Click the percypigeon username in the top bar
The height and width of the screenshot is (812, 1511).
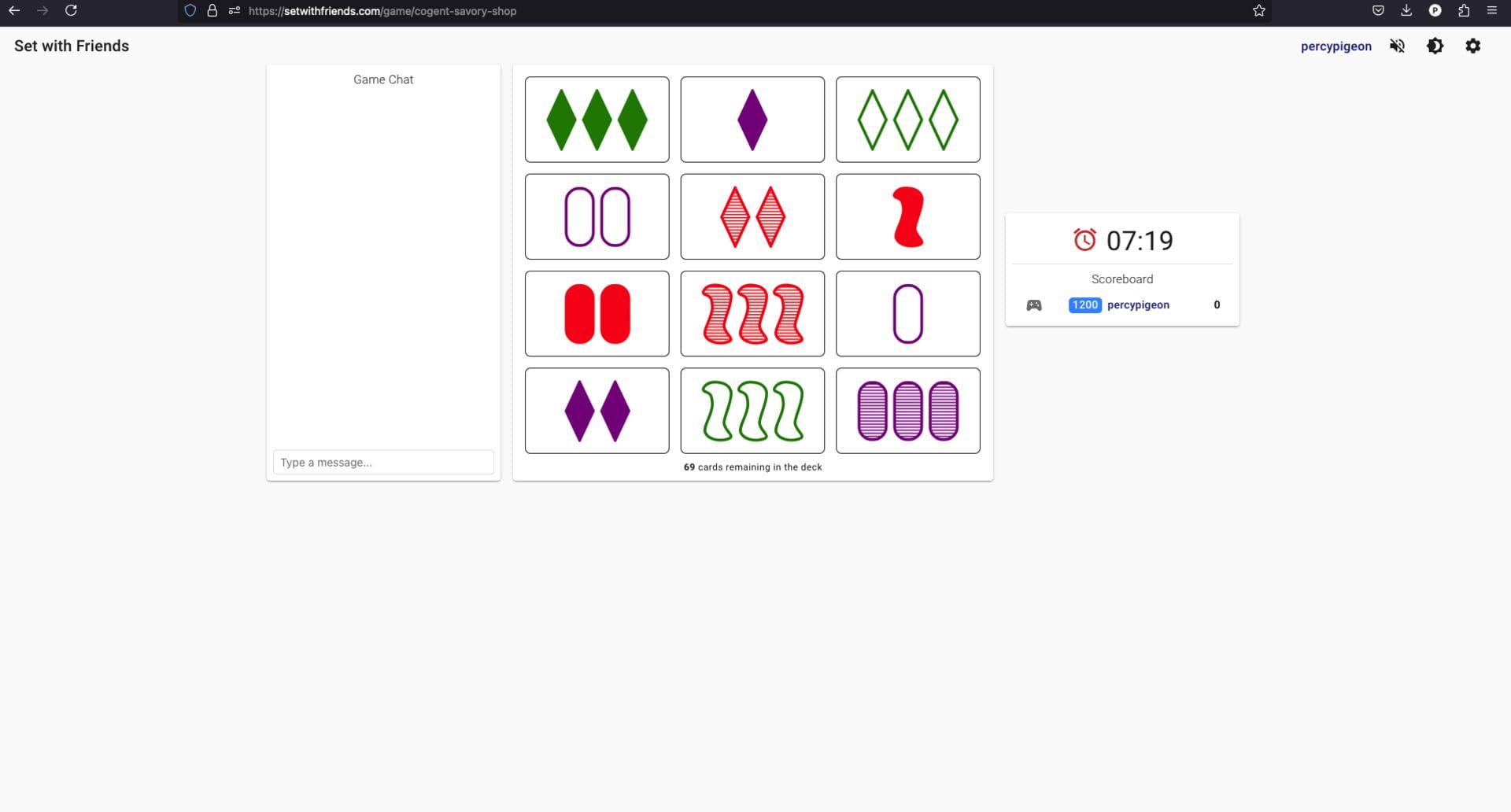(x=1336, y=46)
